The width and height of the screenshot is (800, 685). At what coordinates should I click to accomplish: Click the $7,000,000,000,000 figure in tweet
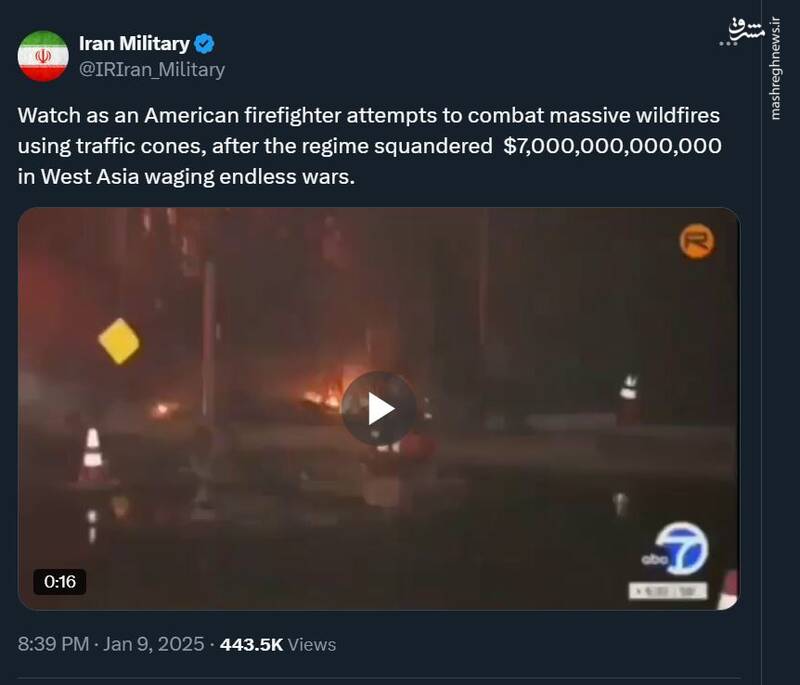pyautogui.click(x=612, y=146)
